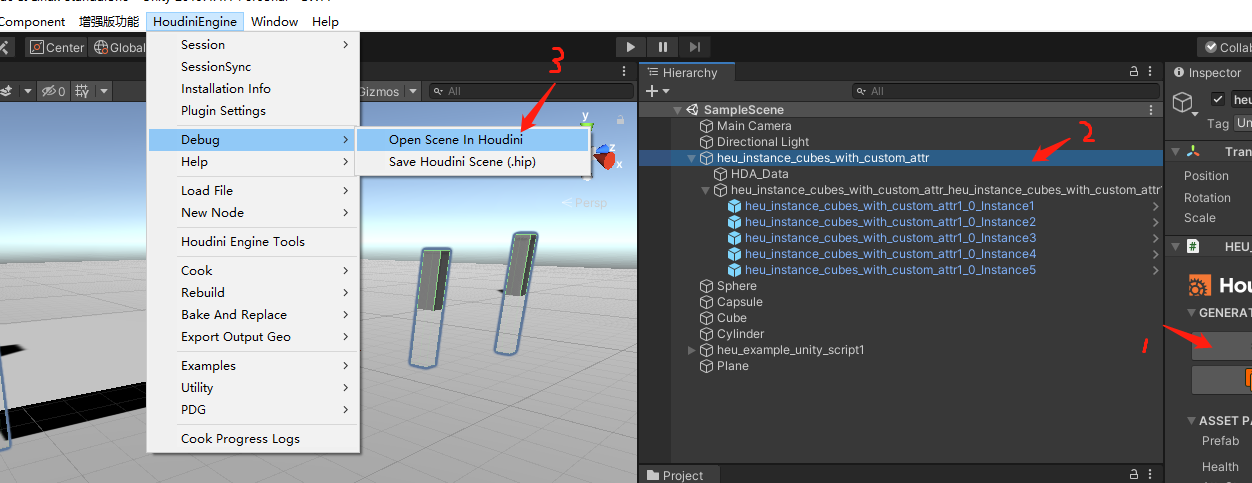This screenshot has width=1252, height=483.
Task: Collapse the SampleScene tree
Action: pos(677,110)
